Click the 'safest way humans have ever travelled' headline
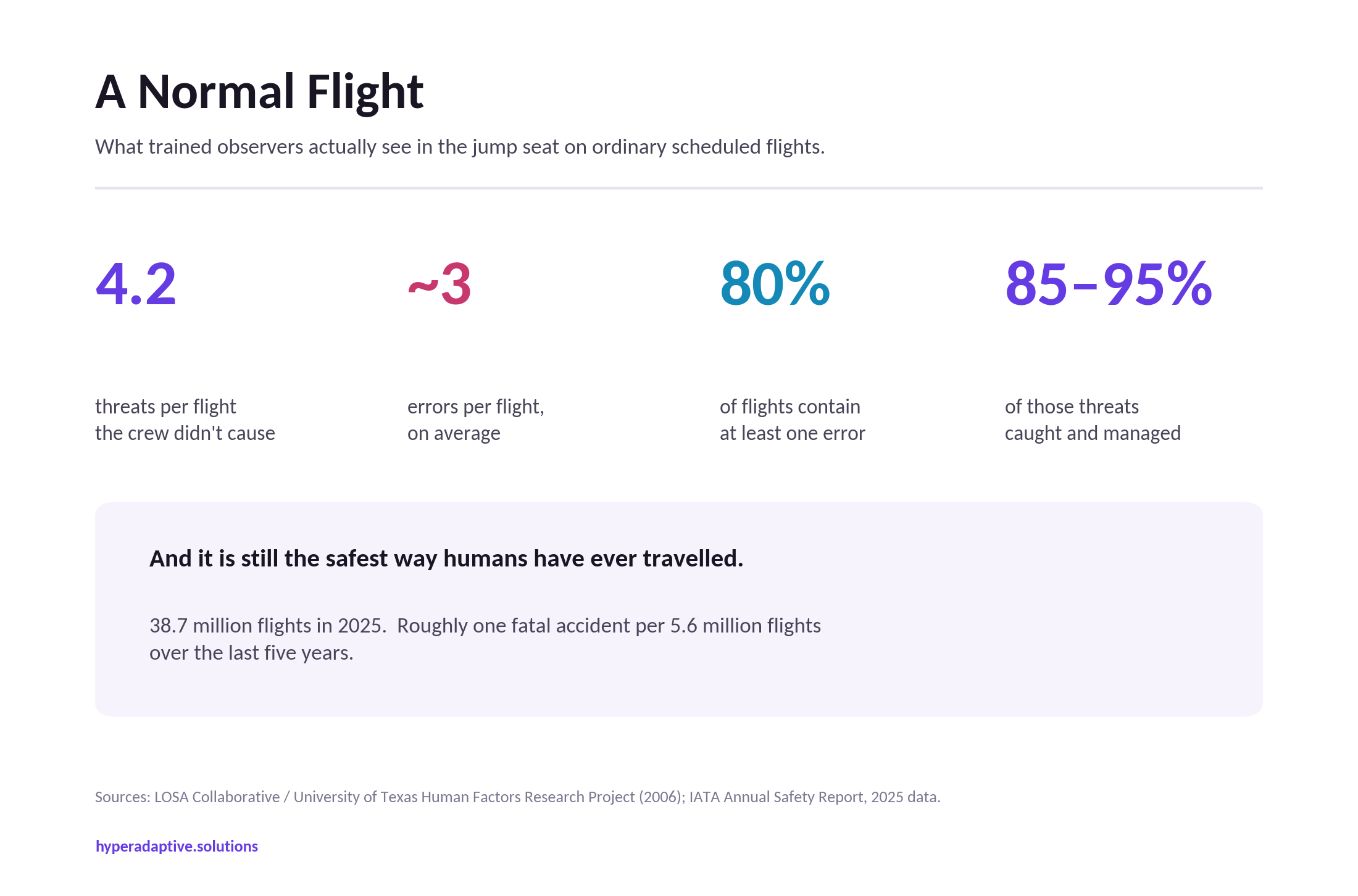This screenshot has width=1358, height=896. tap(446, 558)
